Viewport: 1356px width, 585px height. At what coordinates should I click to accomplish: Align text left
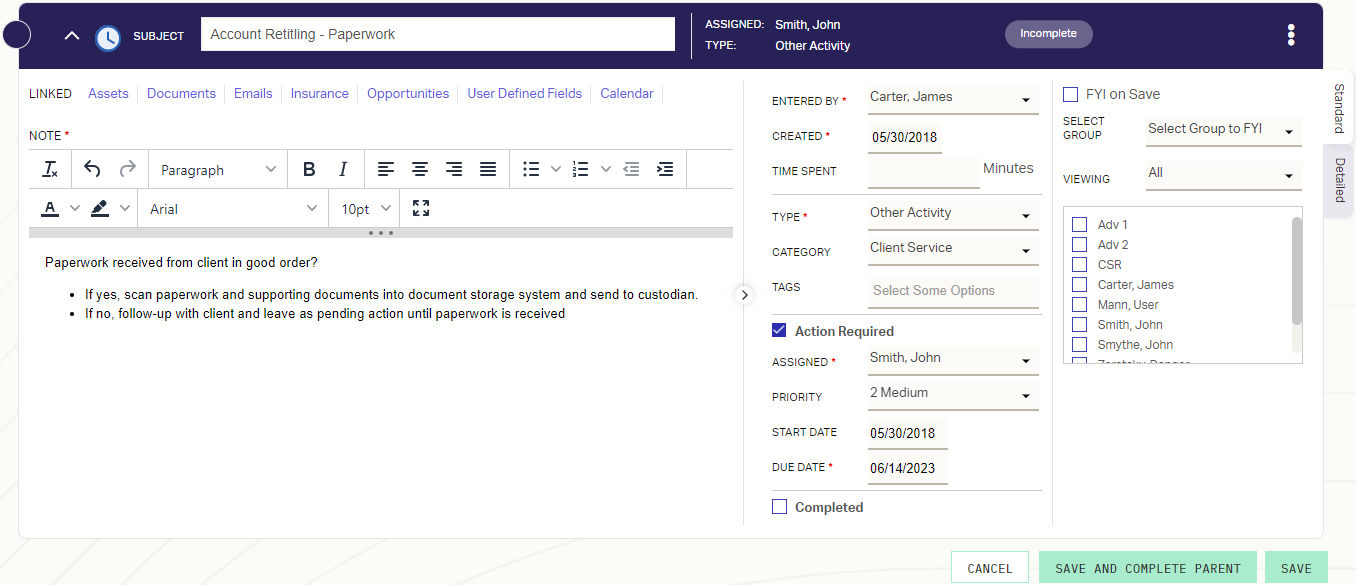click(386, 170)
